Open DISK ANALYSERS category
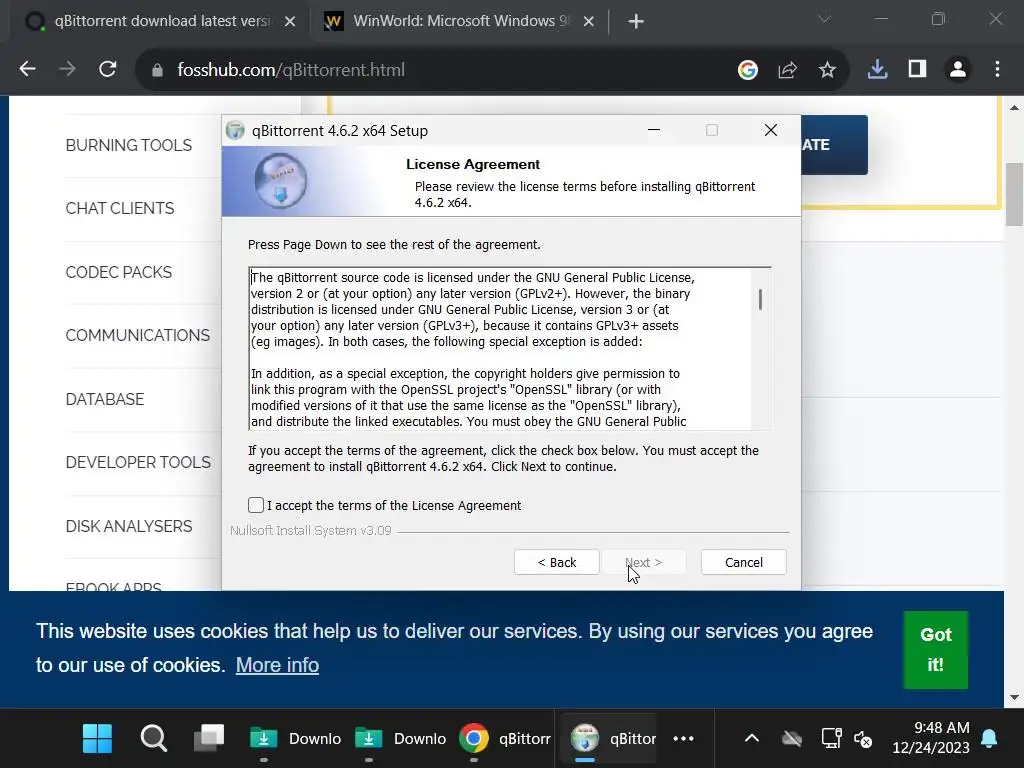The height and width of the screenshot is (768, 1024). click(129, 526)
